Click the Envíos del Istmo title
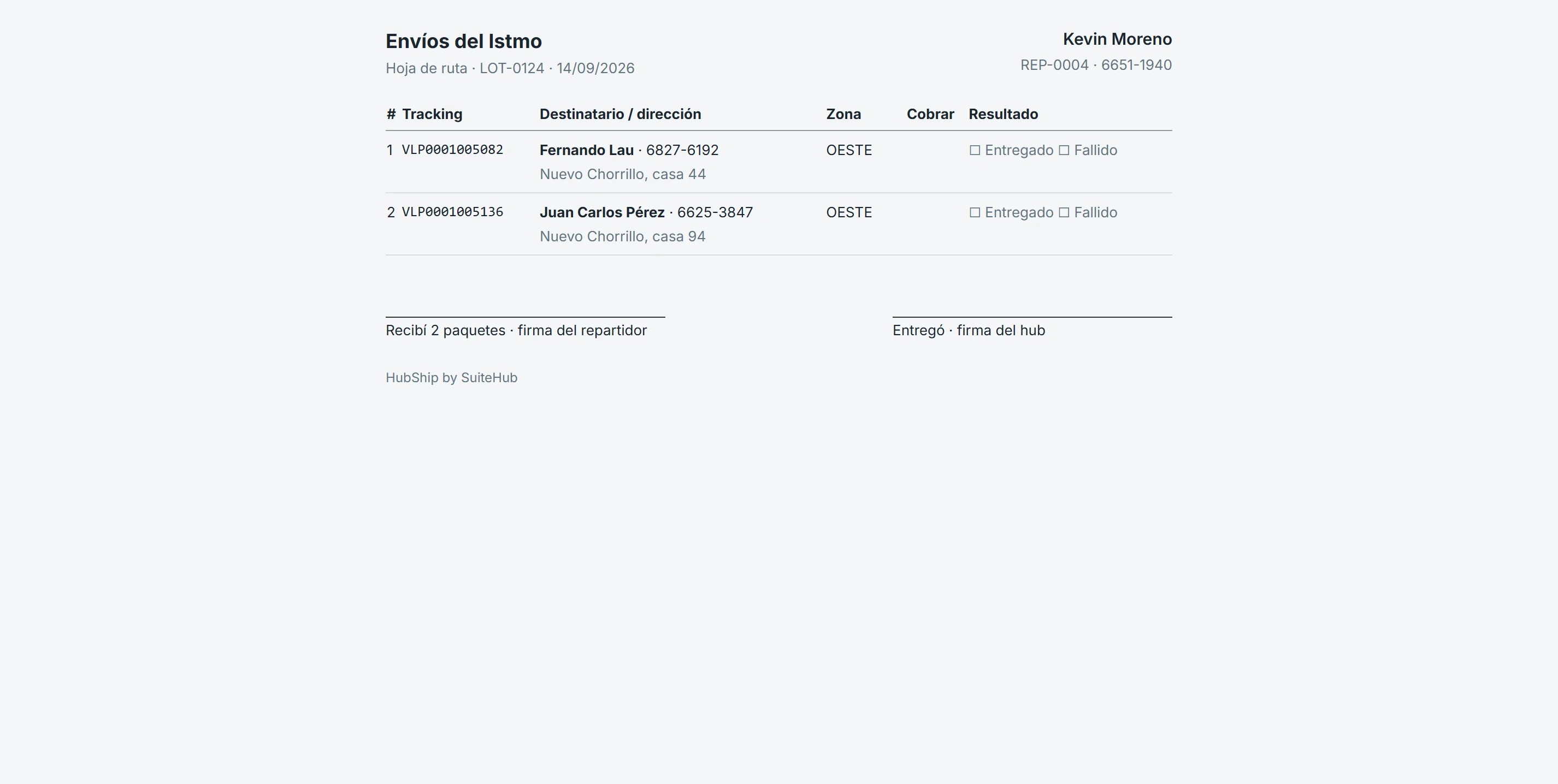 click(464, 41)
